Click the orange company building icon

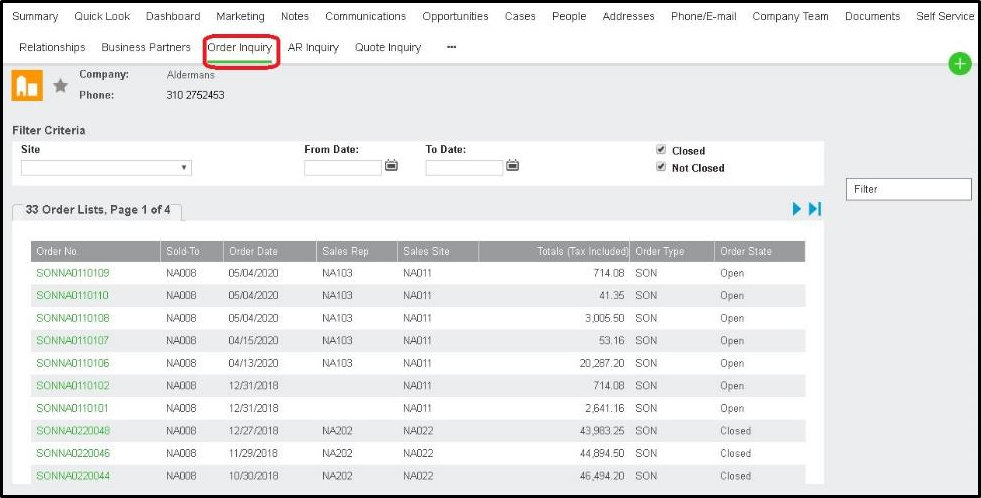click(27, 86)
